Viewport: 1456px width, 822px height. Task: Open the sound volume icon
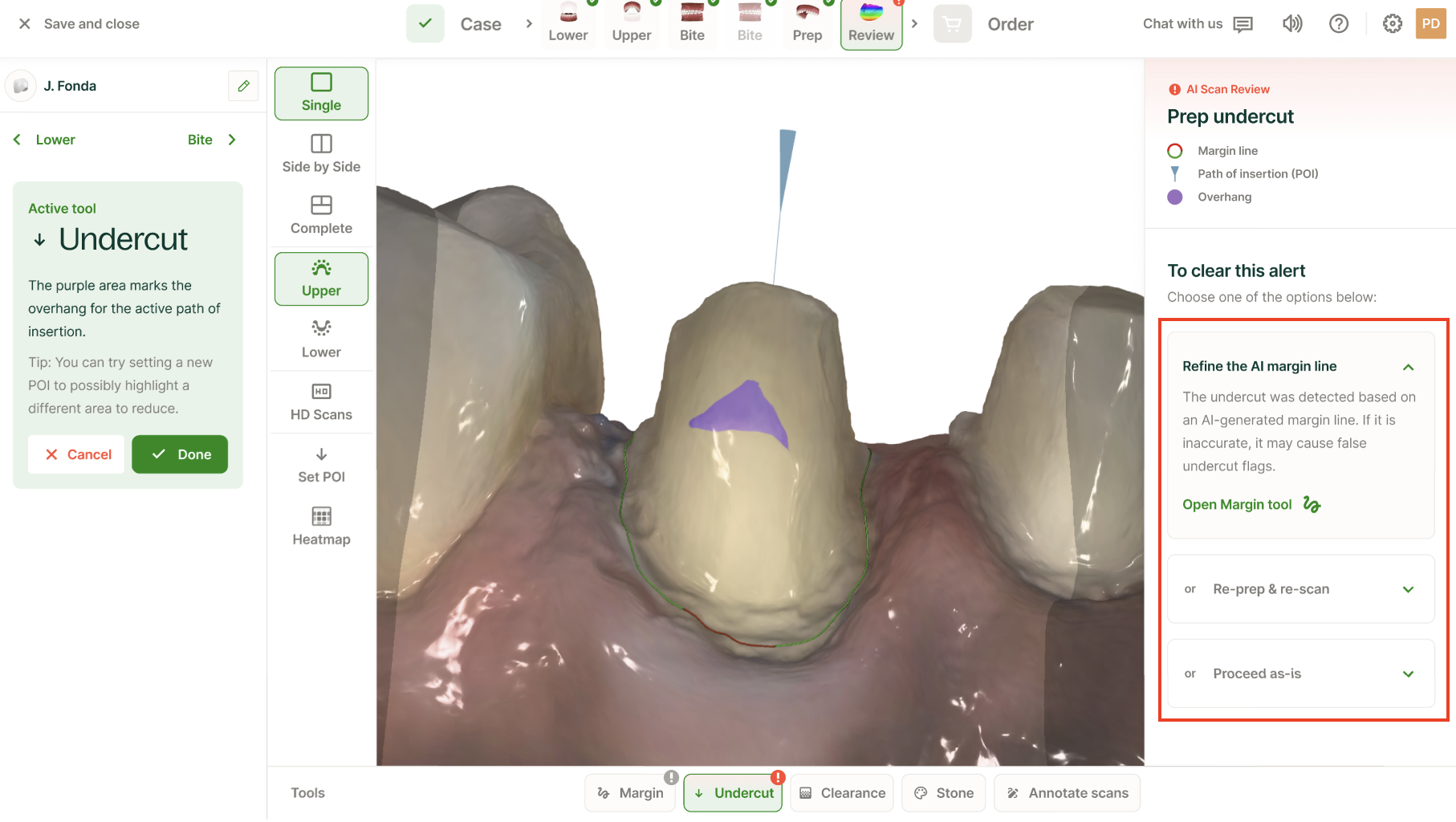pos(1292,24)
